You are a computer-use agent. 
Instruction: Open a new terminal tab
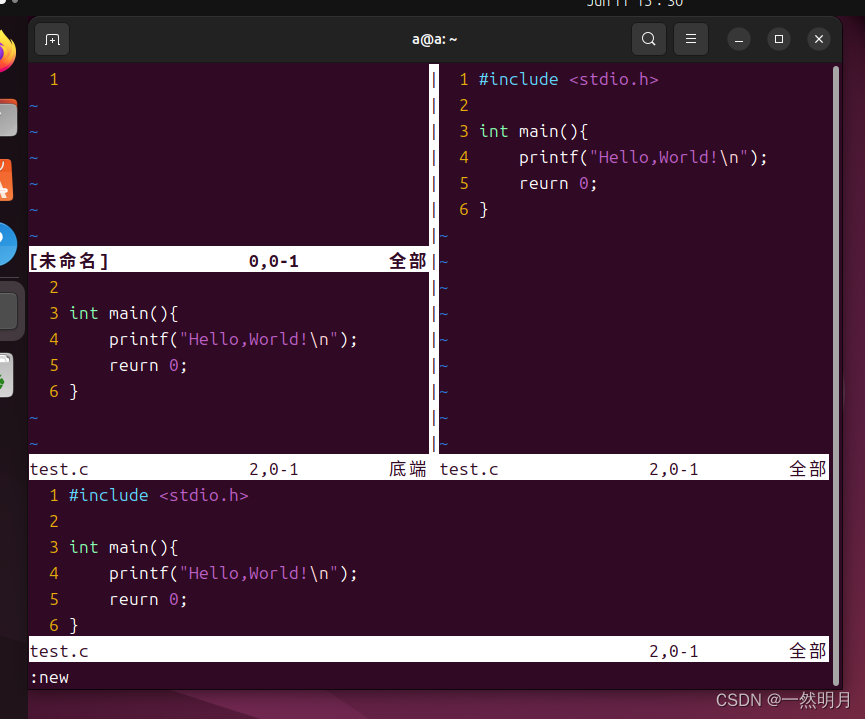(x=52, y=39)
